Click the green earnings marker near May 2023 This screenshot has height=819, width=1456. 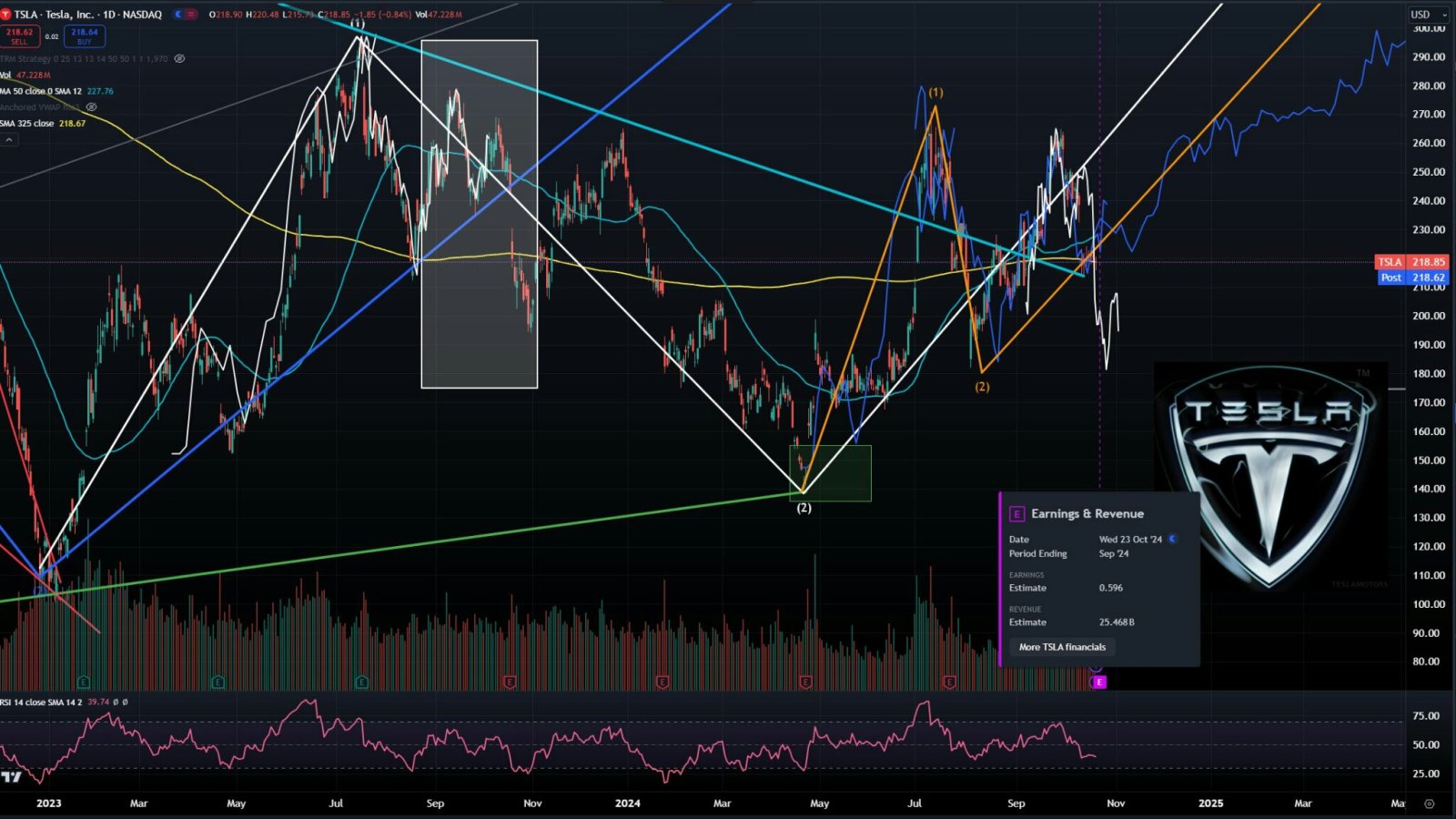click(217, 682)
